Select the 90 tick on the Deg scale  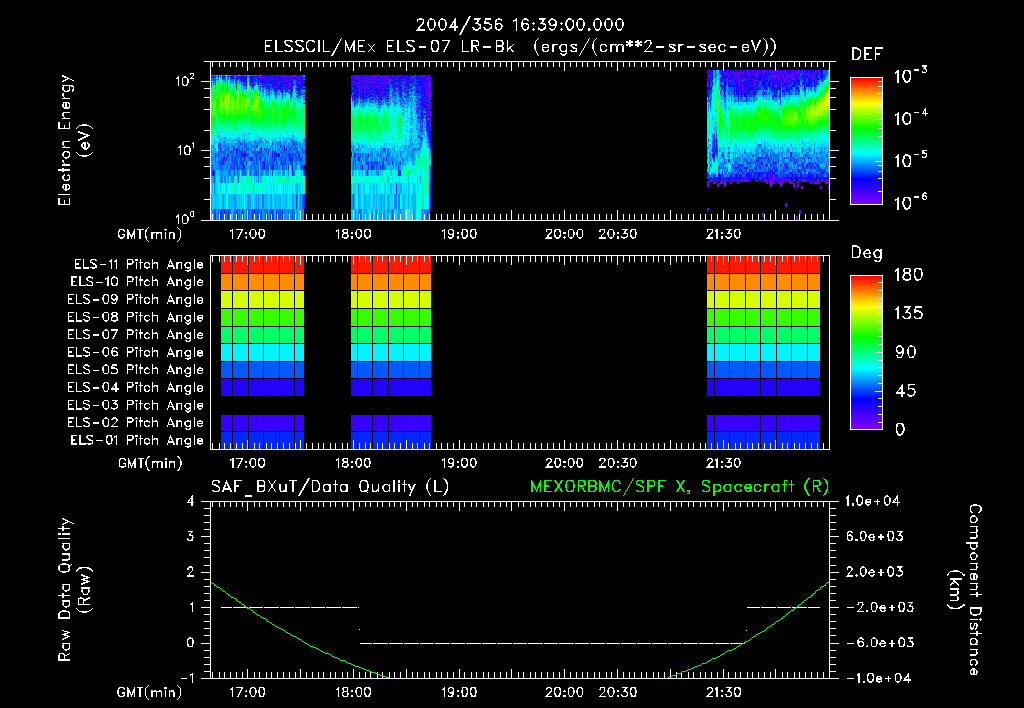tap(906, 353)
